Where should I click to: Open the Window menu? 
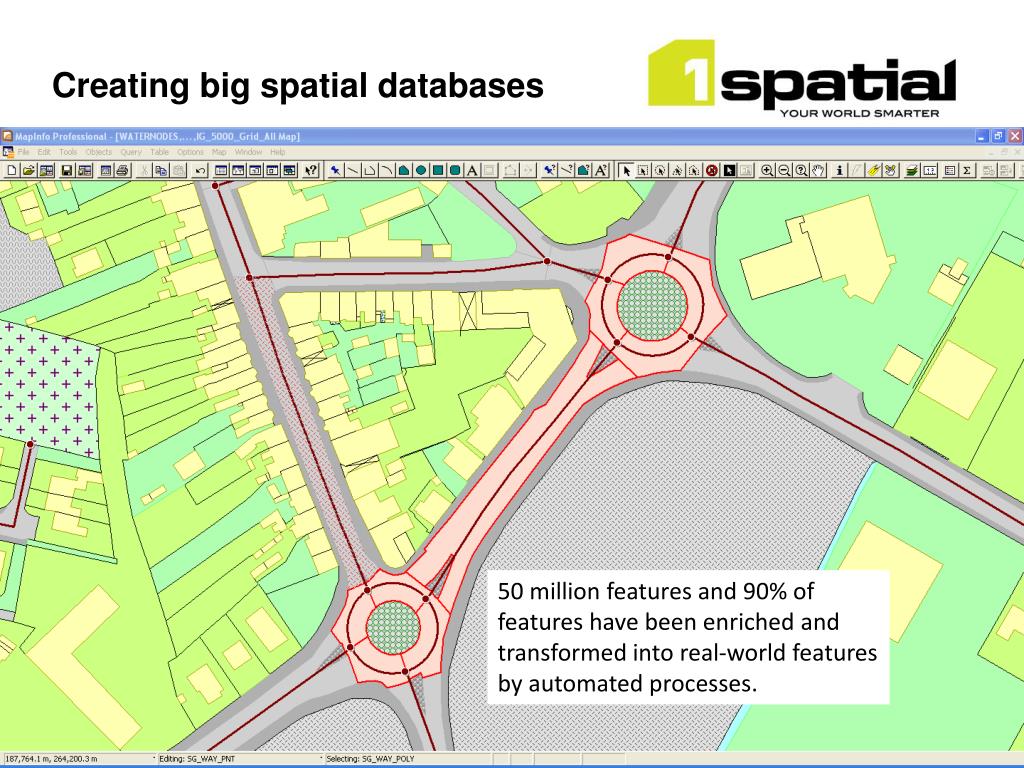pyautogui.click(x=248, y=152)
